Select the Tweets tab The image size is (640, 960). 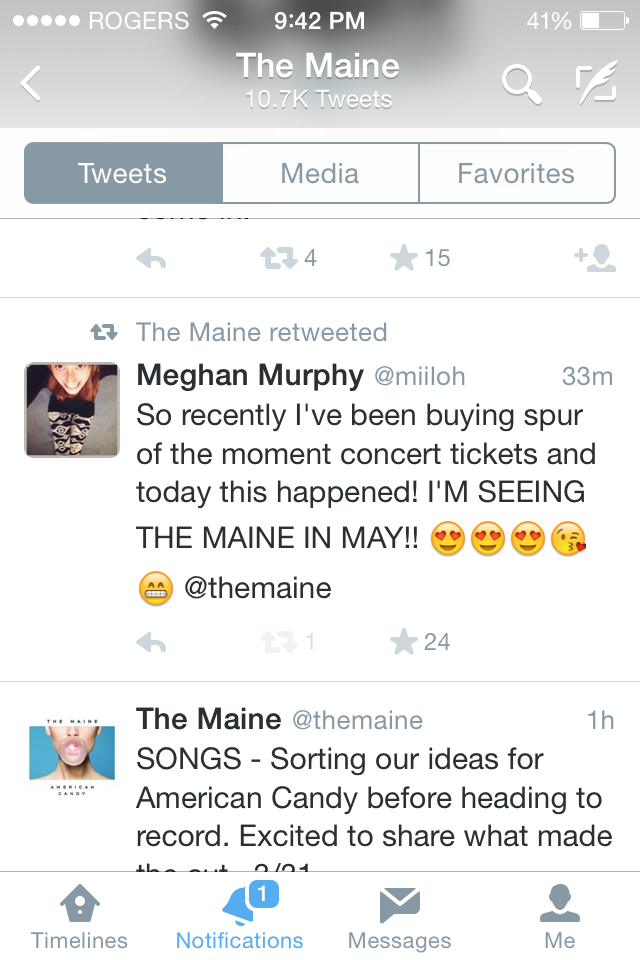pyautogui.click(x=122, y=173)
